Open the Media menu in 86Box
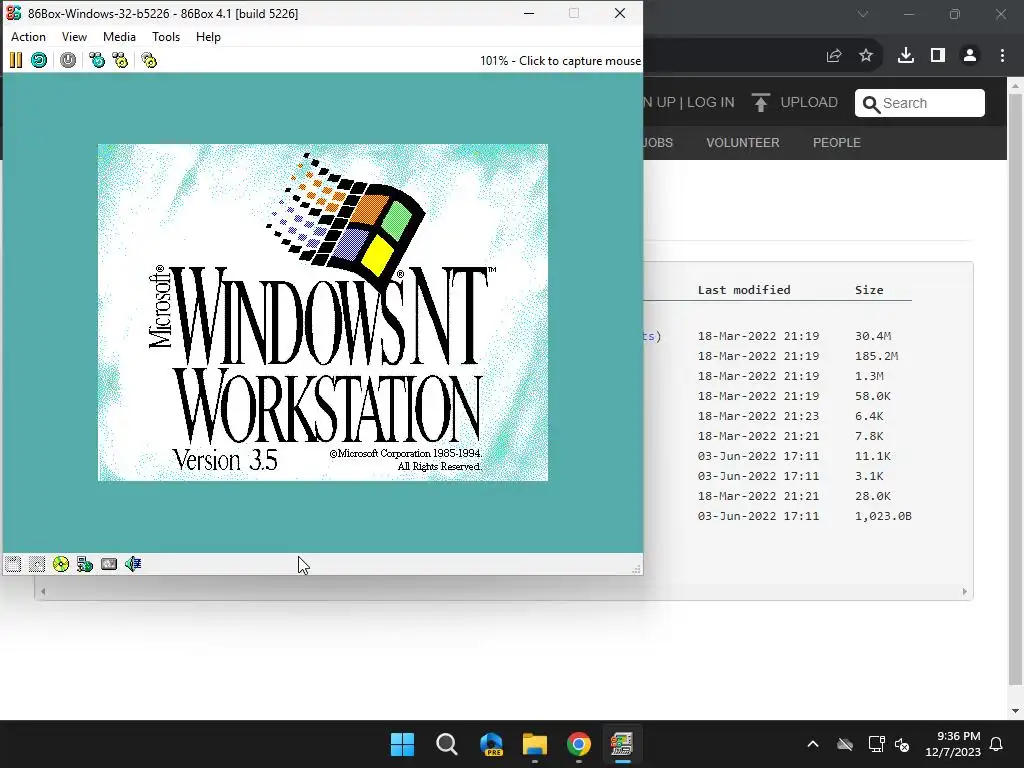The image size is (1024, 768). click(120, 37)
